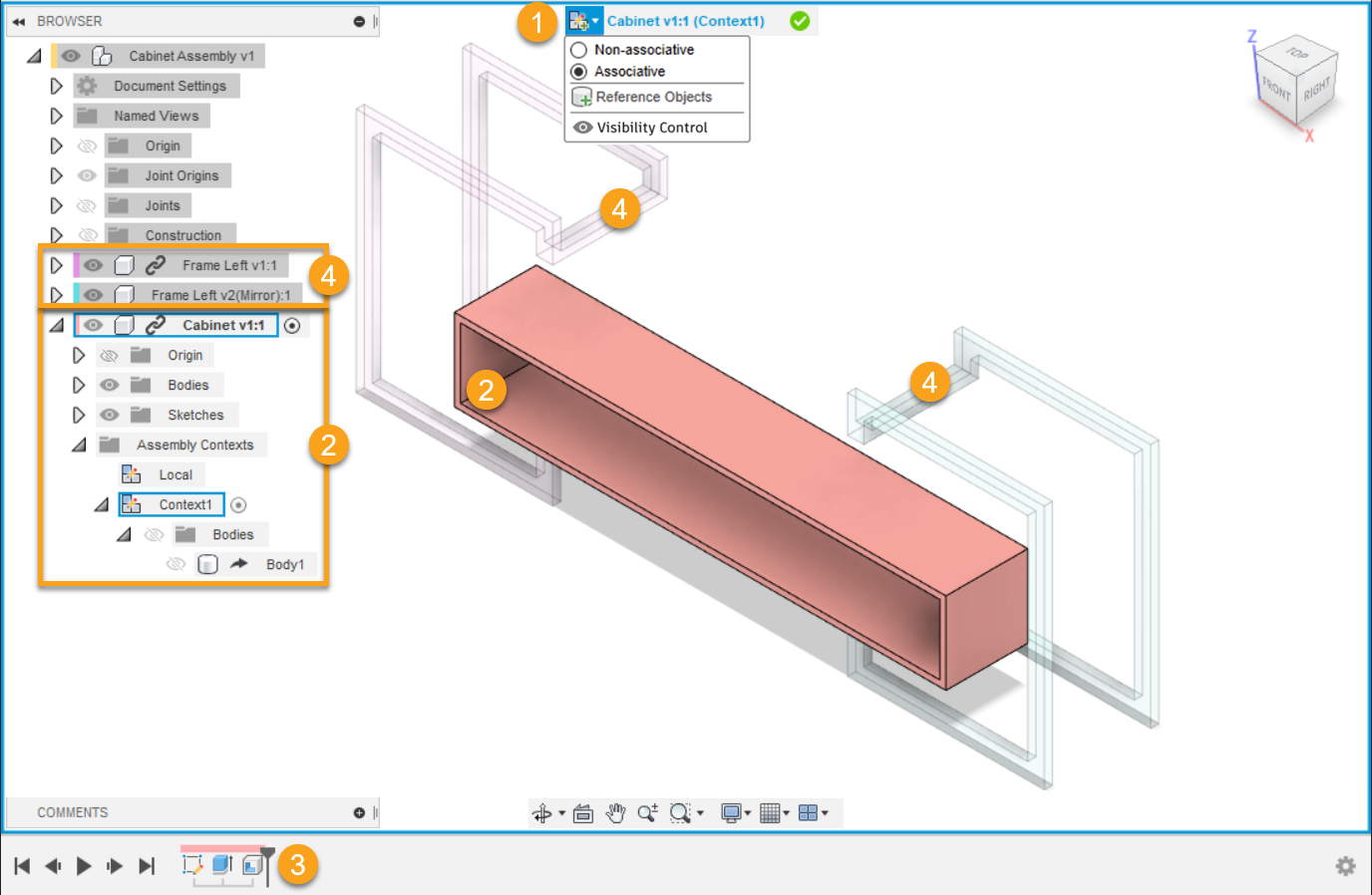Select the Pan hand tool
This screenshot has height=895, width=1372.
pyautogui.click(x=616, y=813)
